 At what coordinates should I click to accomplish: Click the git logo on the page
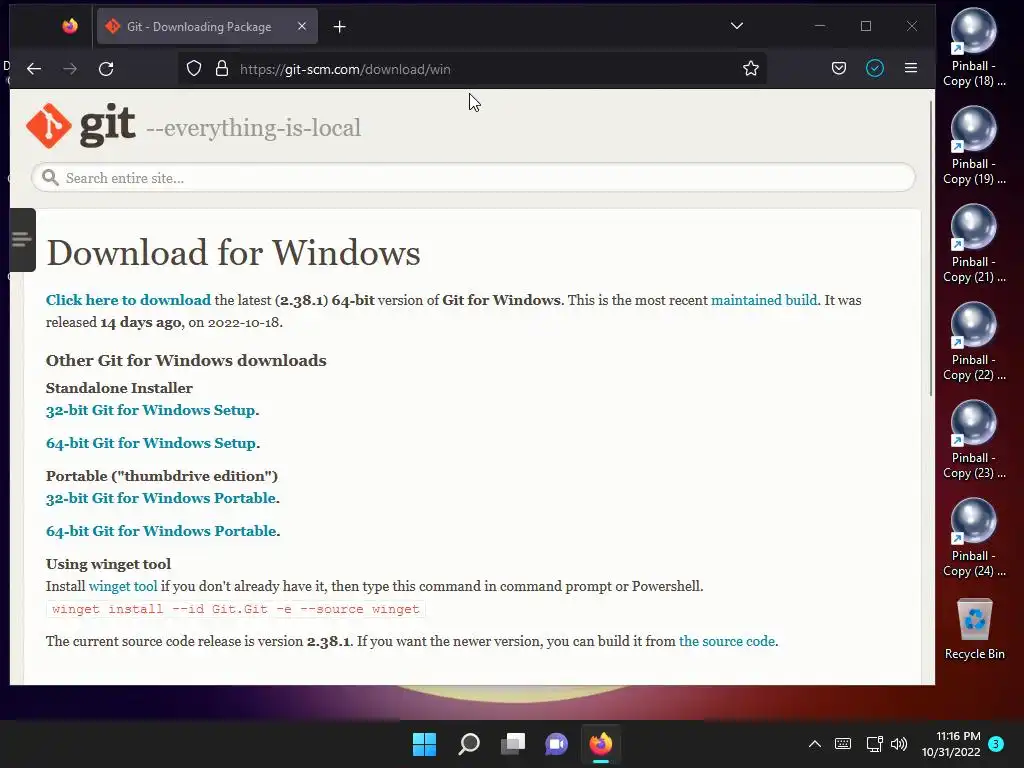point(81,125)
